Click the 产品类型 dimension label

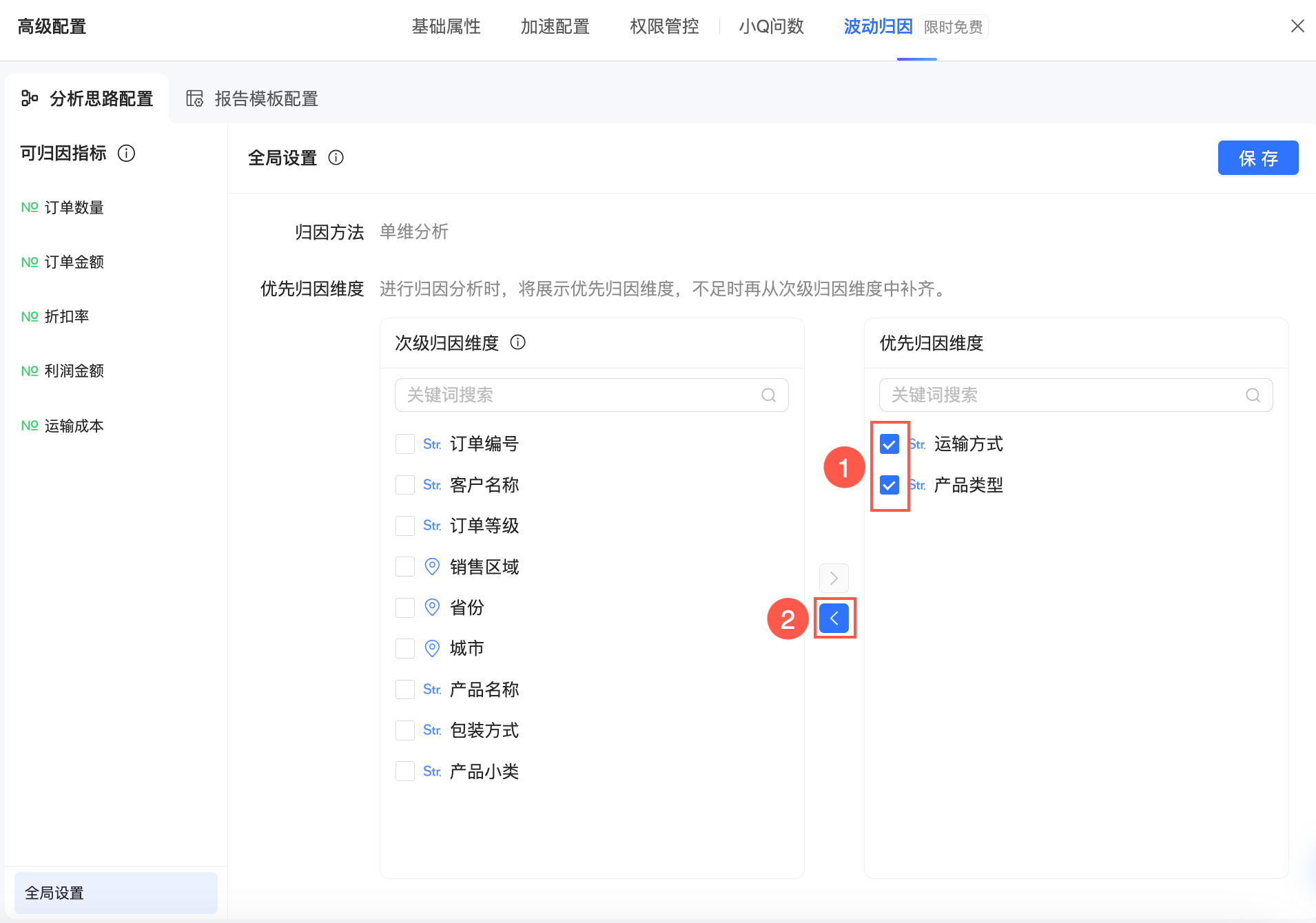[x=968, y=485]
